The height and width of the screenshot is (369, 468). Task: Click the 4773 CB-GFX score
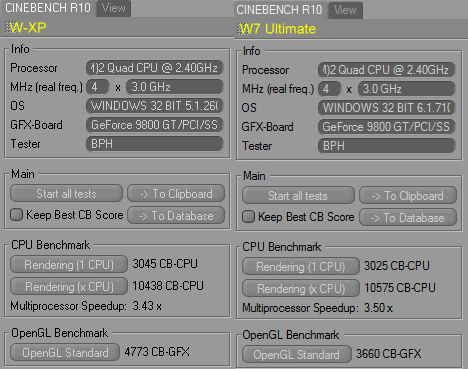pyautogui.click(x=157, y=352)
